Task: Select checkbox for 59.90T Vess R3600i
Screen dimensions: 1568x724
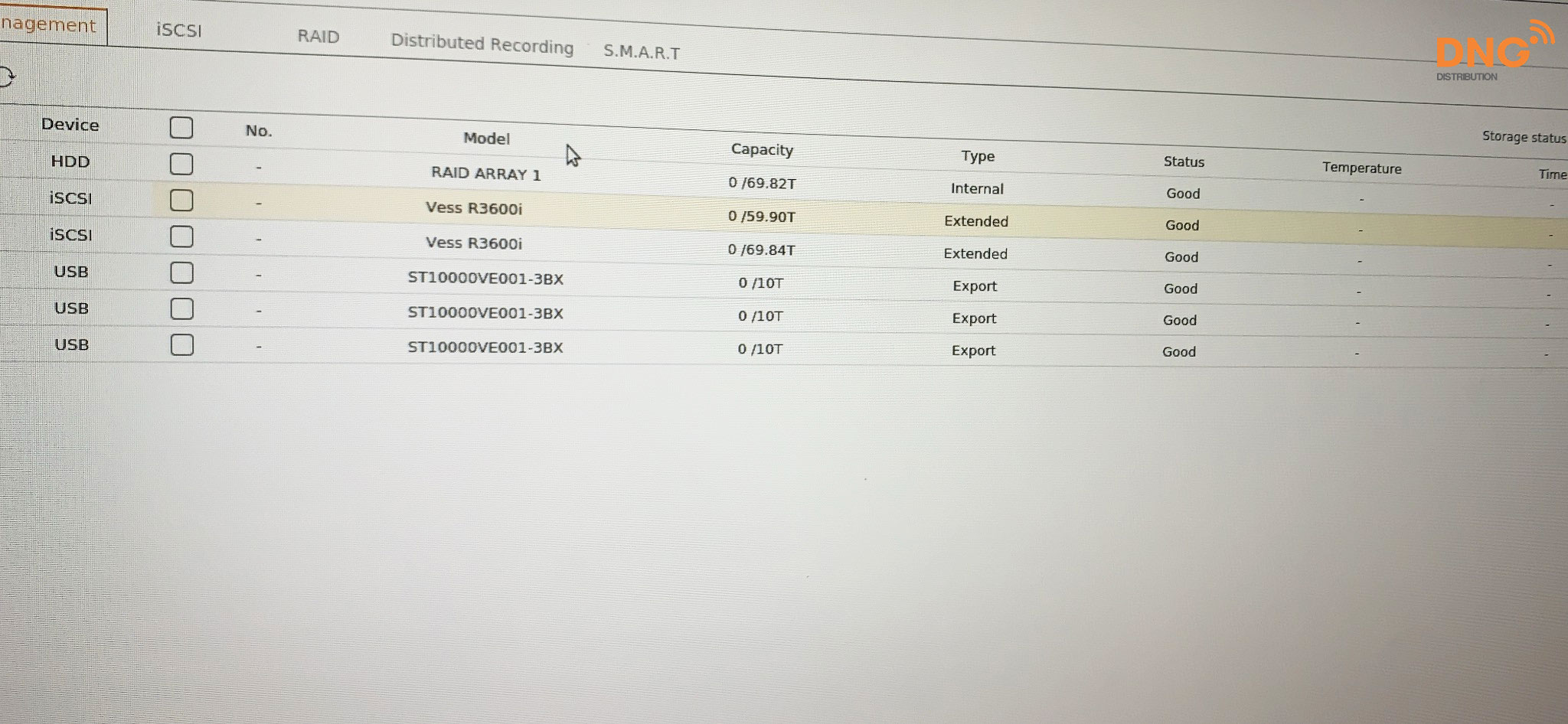Action: (181, 201)
